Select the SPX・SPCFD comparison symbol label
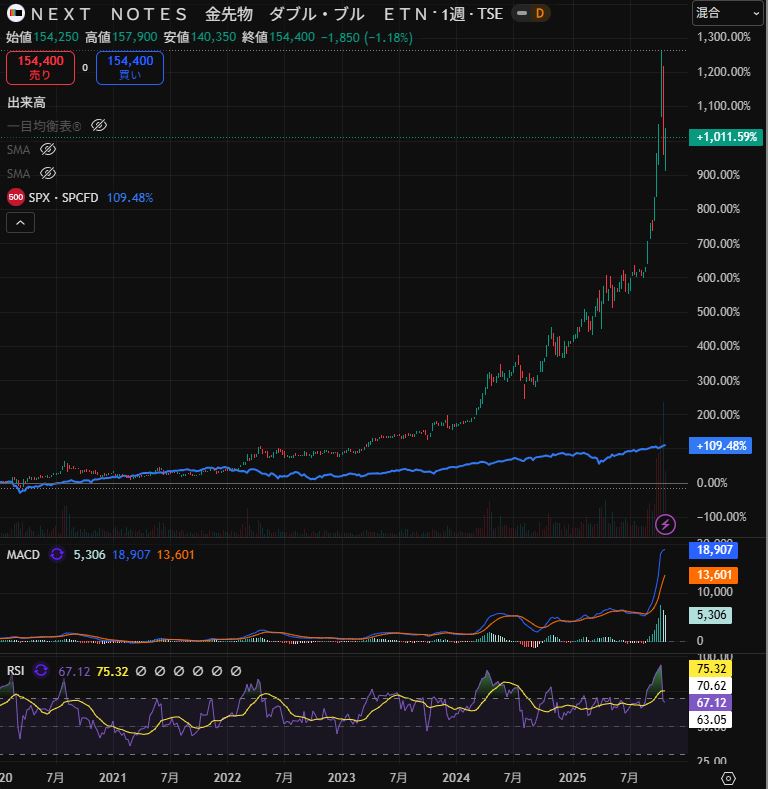Screen dimensions: 768x789 pyautogui.click(x=66, y=197)
